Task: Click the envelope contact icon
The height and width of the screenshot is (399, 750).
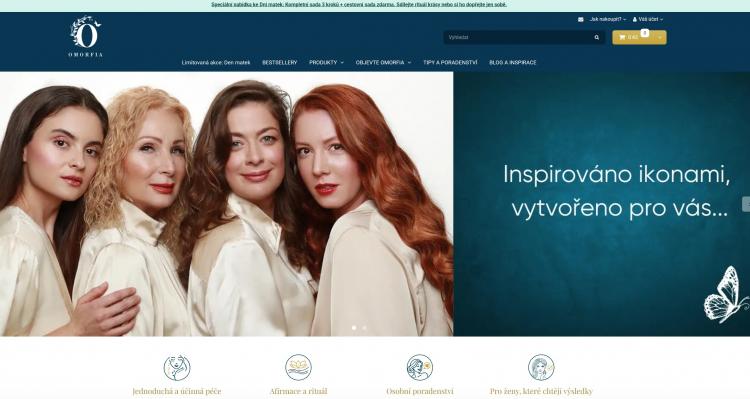Action: [581, 20]
